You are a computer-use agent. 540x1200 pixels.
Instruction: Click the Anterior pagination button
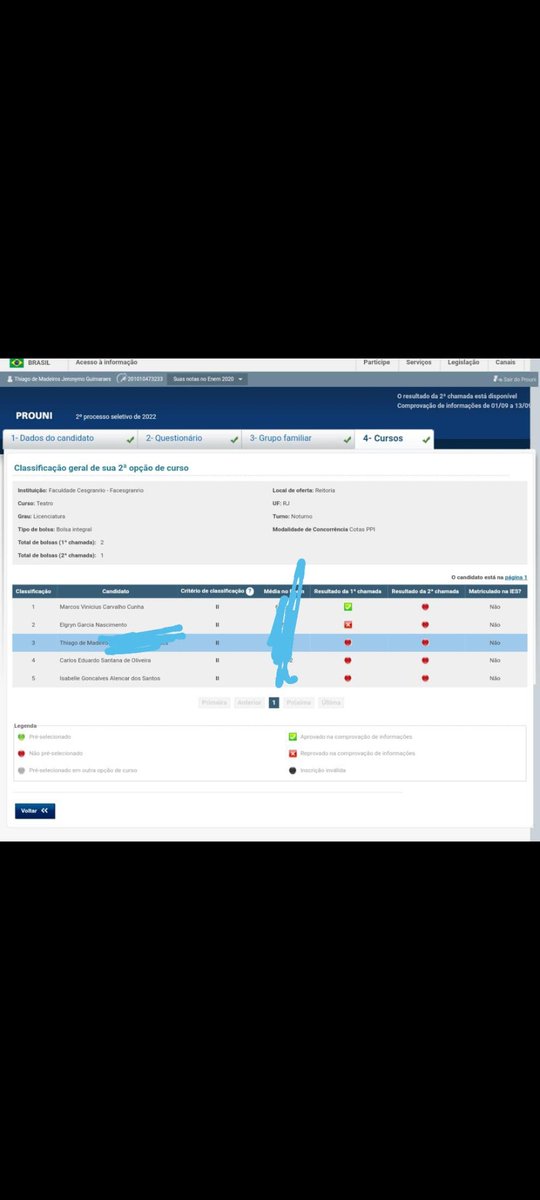click(x=249, y=702)
